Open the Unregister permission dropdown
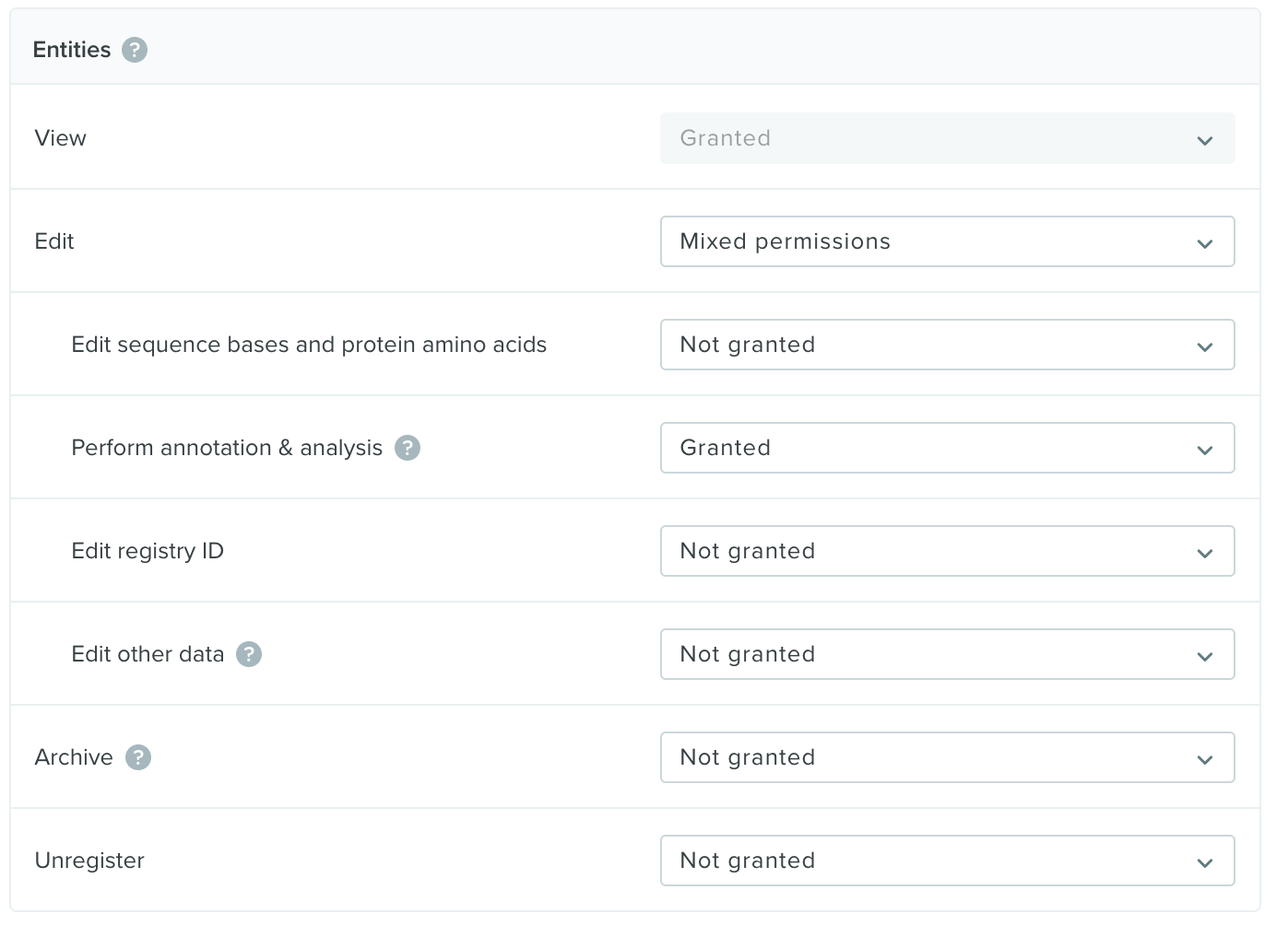1276x925 pixels. point(947,860)
